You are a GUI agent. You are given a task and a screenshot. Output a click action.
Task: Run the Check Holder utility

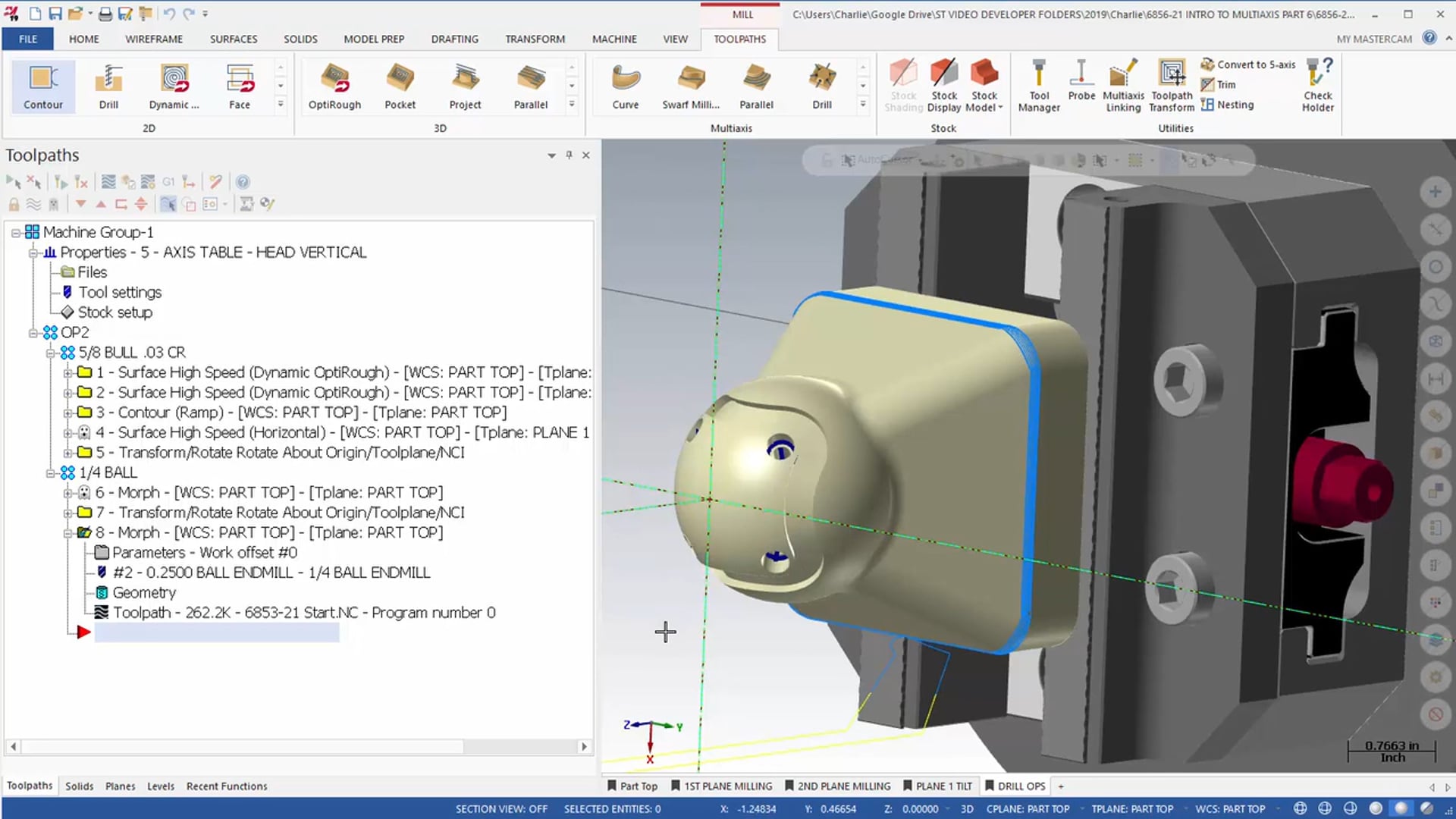1318,86
